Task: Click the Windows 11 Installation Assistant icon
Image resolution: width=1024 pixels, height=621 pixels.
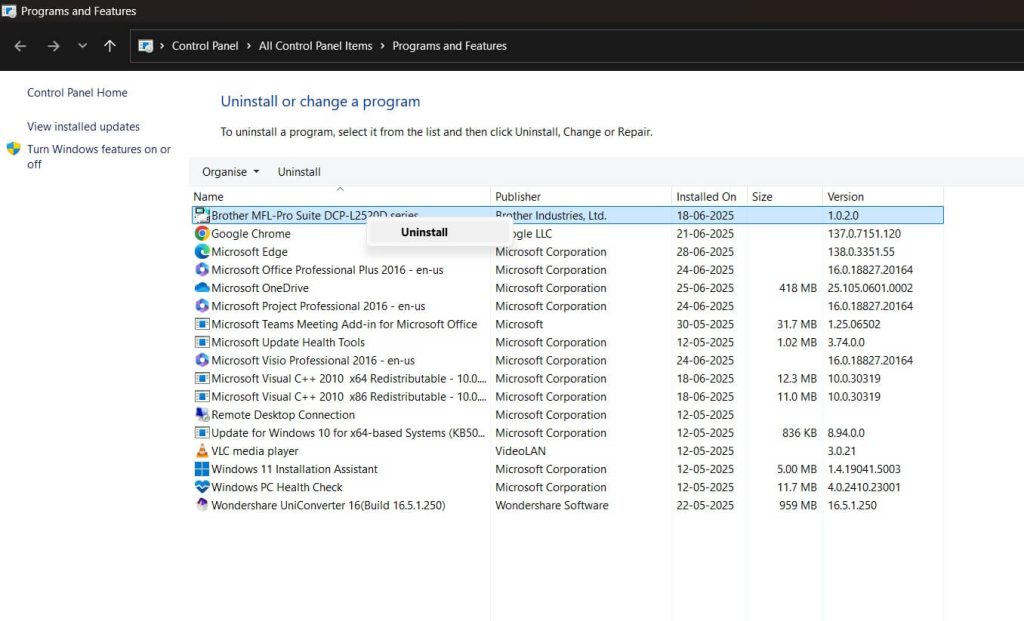Action: coord(202,469)
